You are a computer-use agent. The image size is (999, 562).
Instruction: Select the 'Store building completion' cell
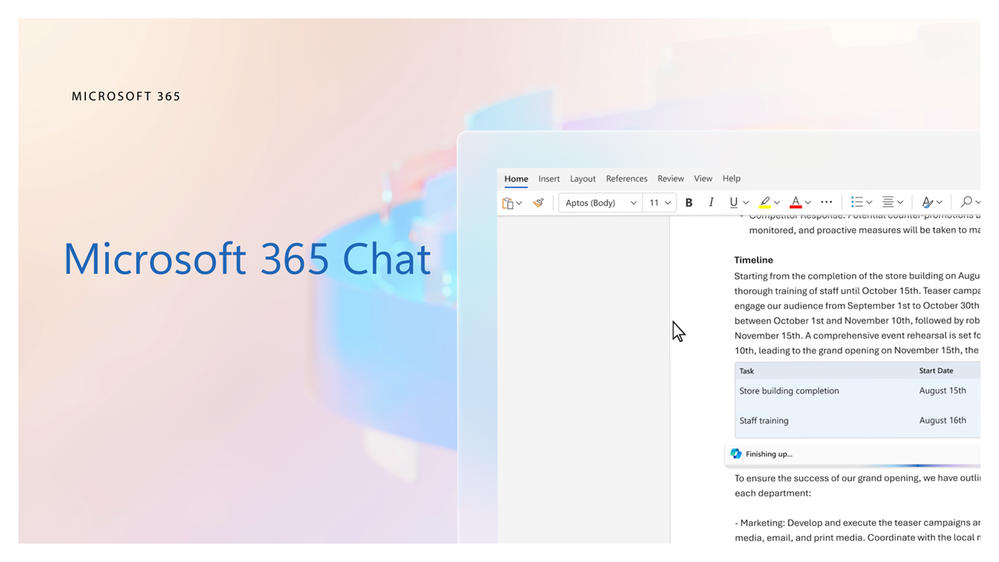(789, 391)
